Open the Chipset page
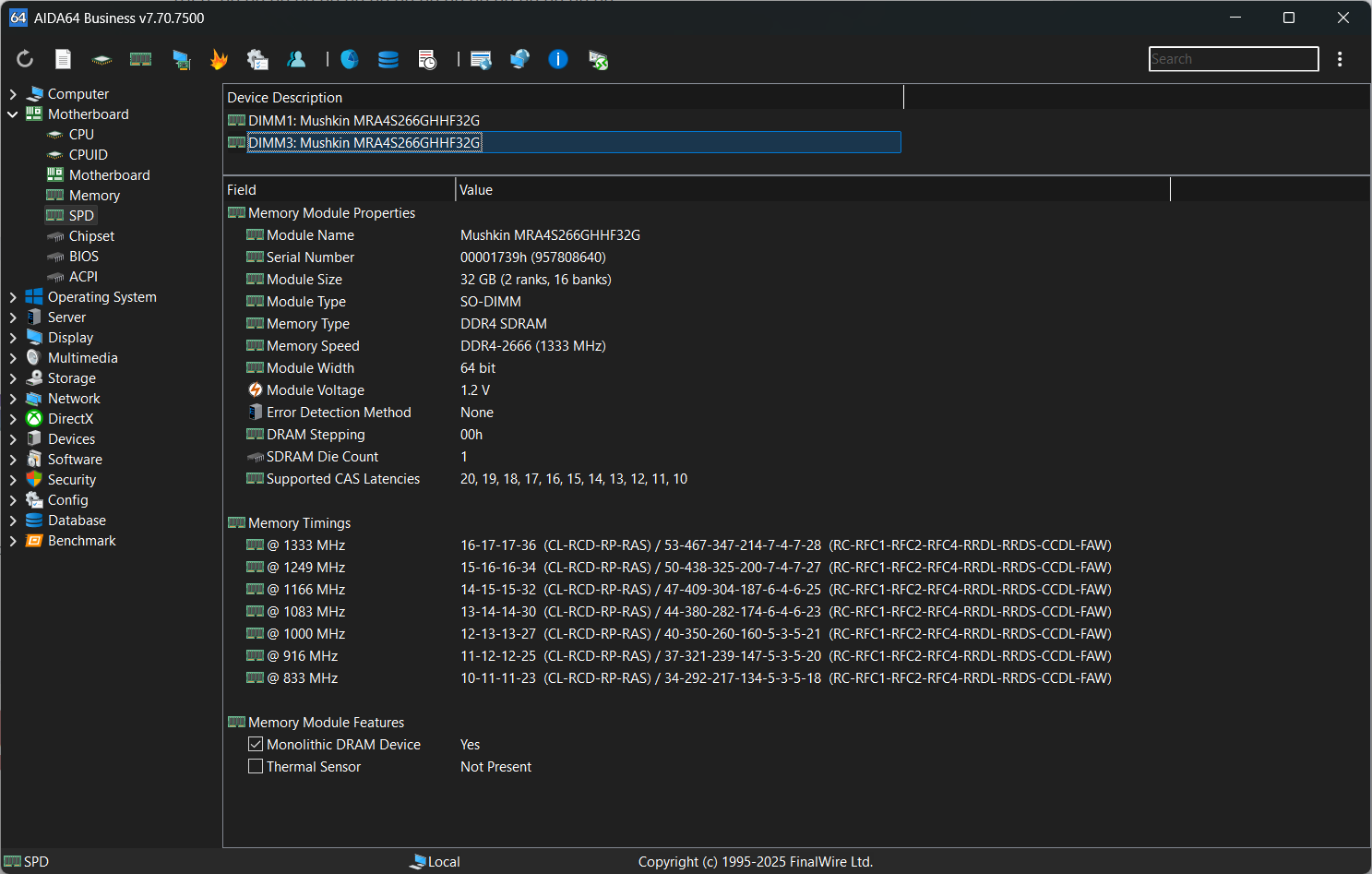The image size is (1372, 874). coord(91,236)
